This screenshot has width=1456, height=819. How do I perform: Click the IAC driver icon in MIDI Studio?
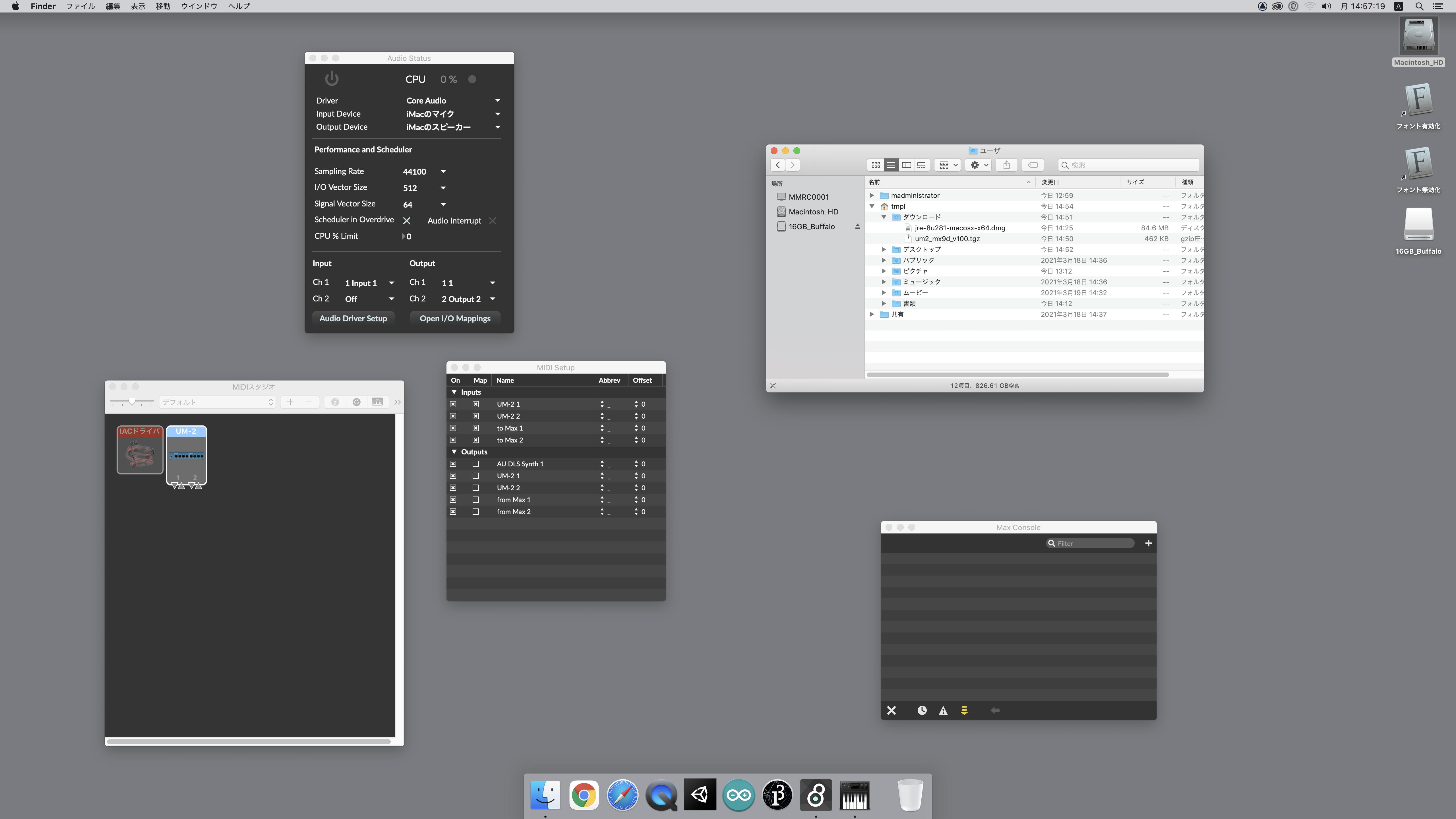pos(140,450)
